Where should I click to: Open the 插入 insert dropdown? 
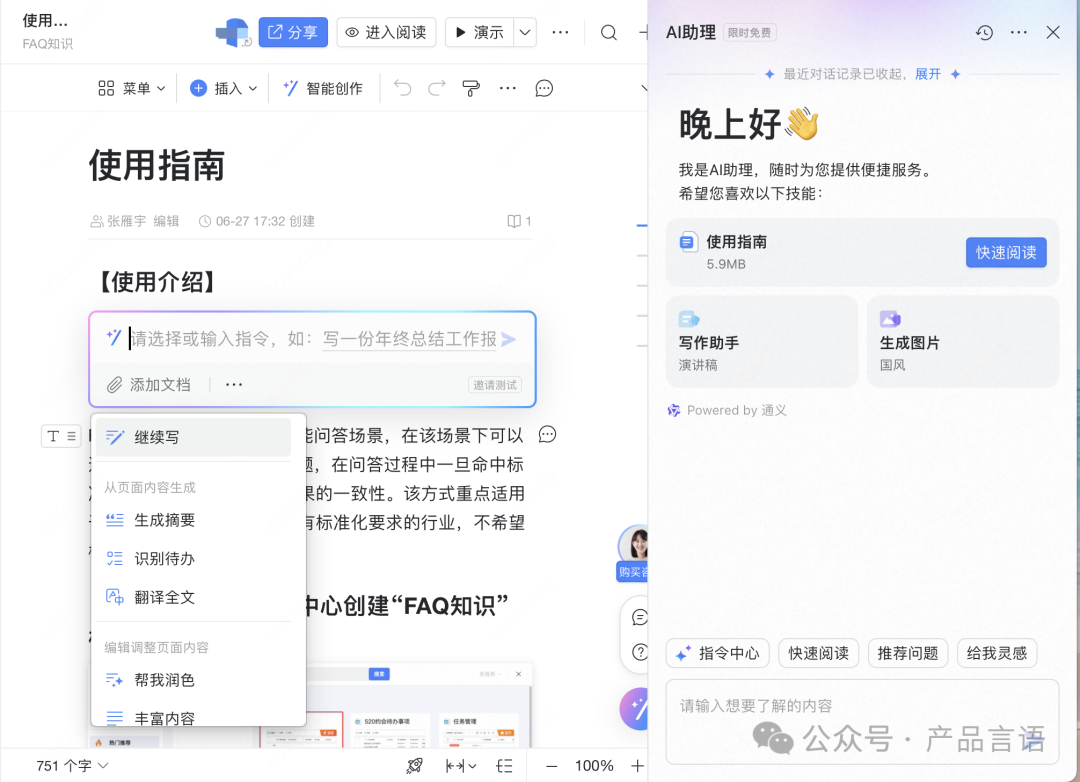(222, 88)
